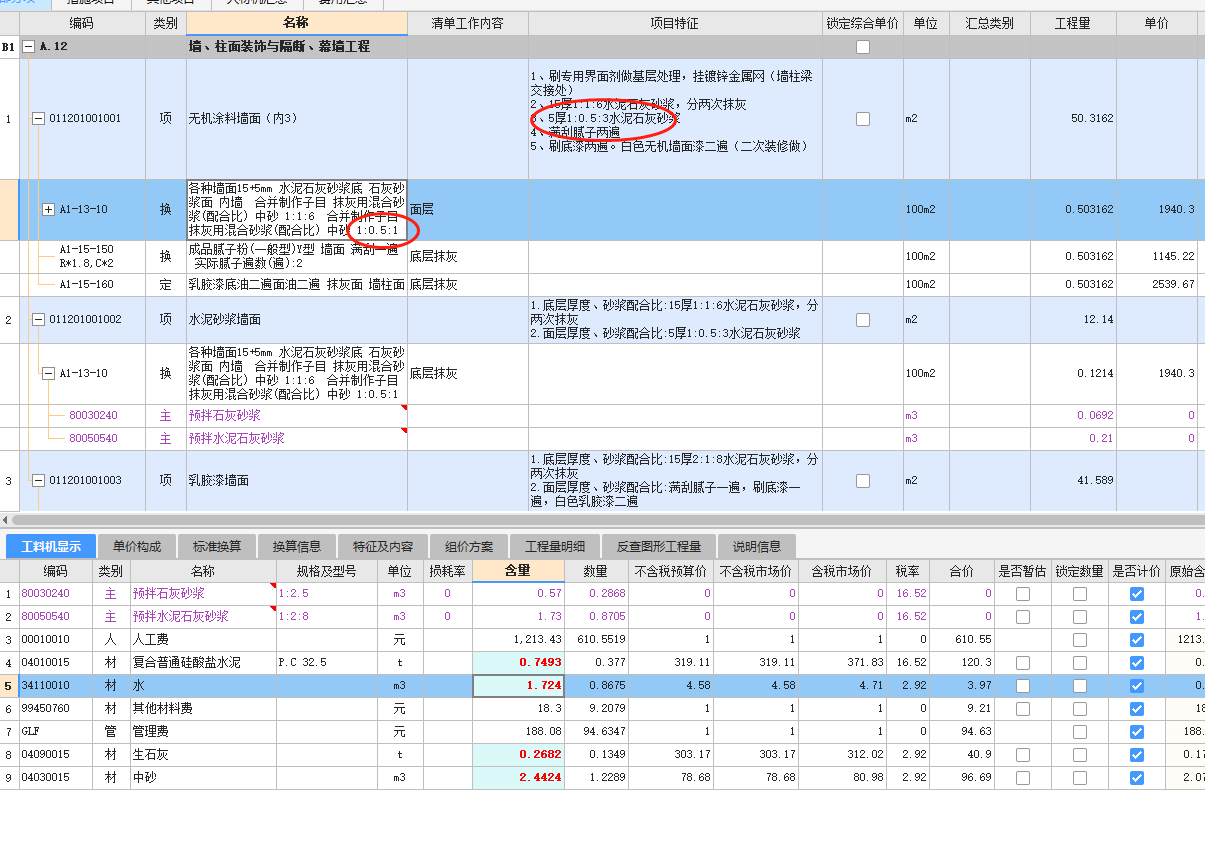1205x867 pixels.
Task: Open the 反查图形工程量 tab
Action: point(659,546)
